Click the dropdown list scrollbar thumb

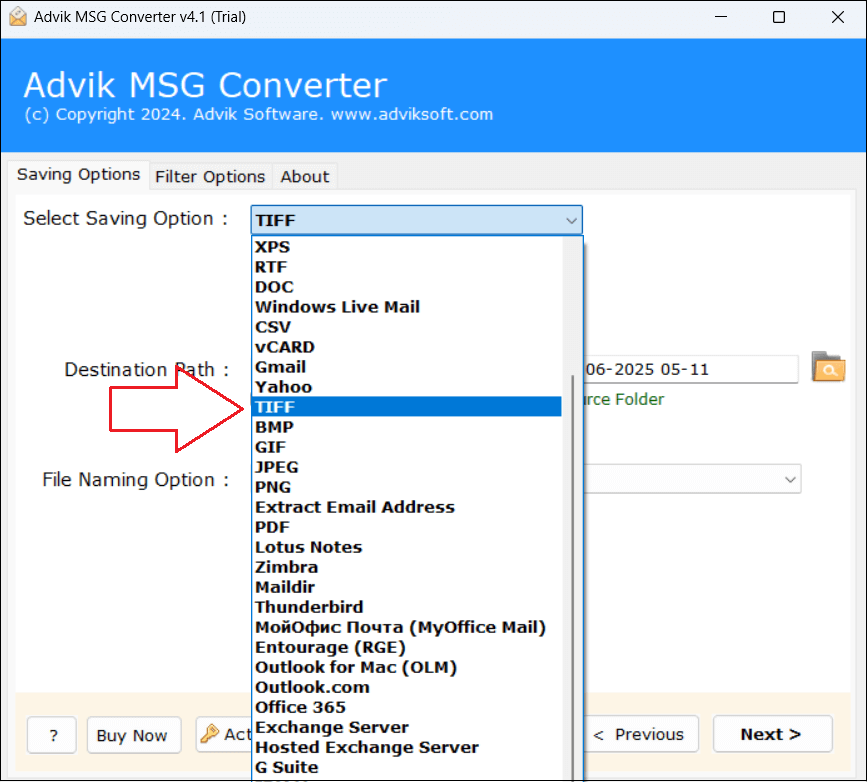(573, 577)
